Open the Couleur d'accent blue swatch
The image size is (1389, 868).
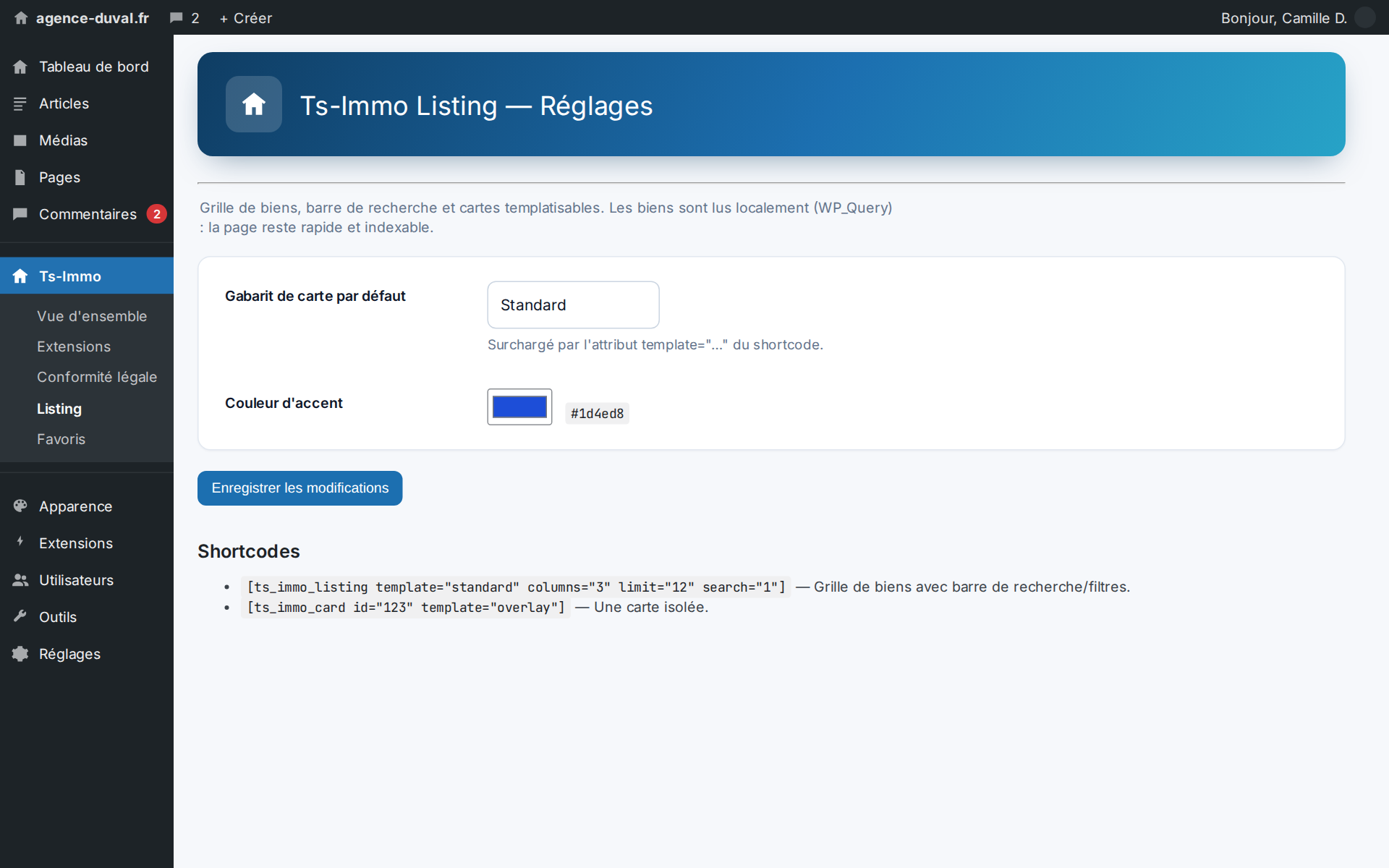(x=519, y=407)
